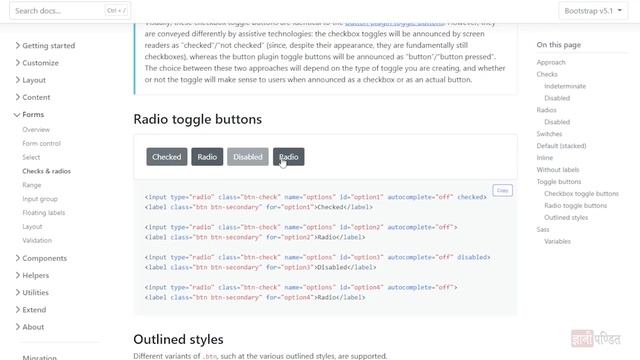The height and width of the screenshot is (360, 640).
Task: Collapse the Forms section
Action: [29, 115]
